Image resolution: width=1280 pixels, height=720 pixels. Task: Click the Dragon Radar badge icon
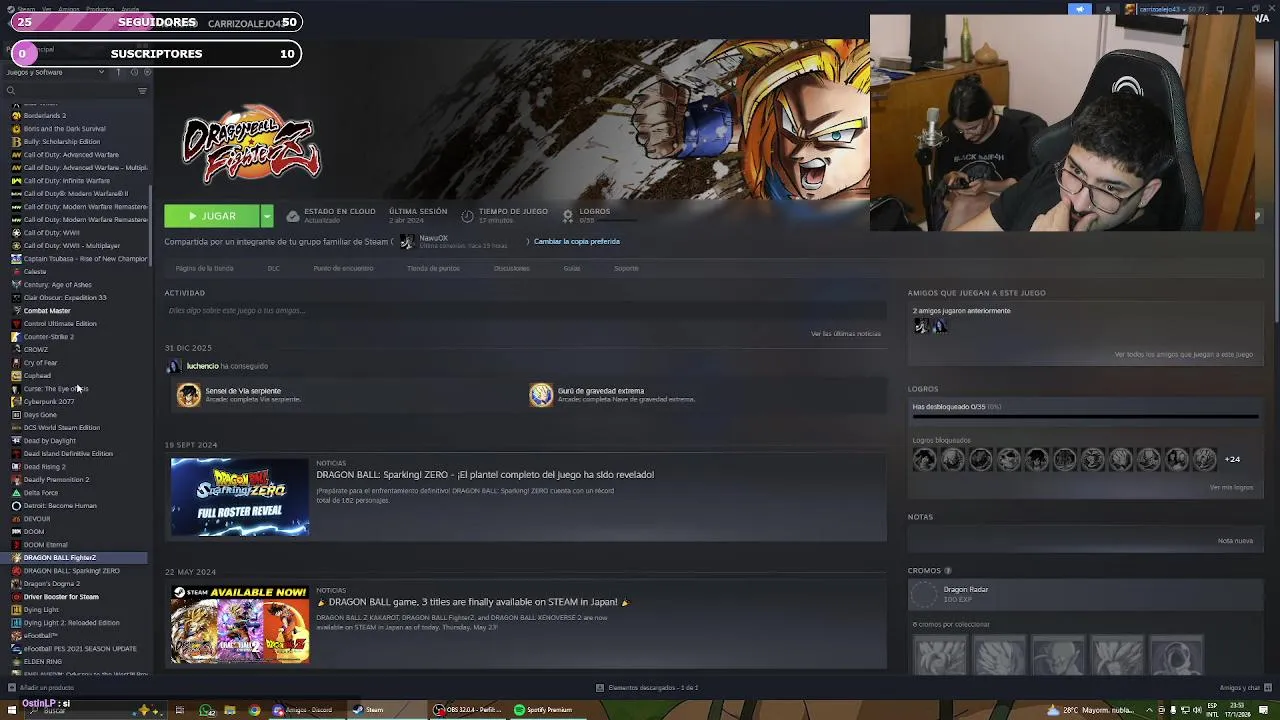pyautogui.click(x=925, y=594)
